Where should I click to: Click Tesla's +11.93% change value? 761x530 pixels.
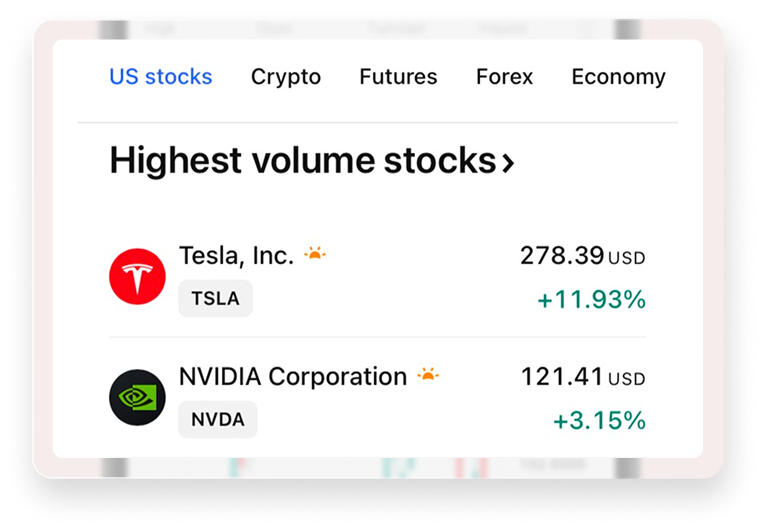[x=591, y=299]
